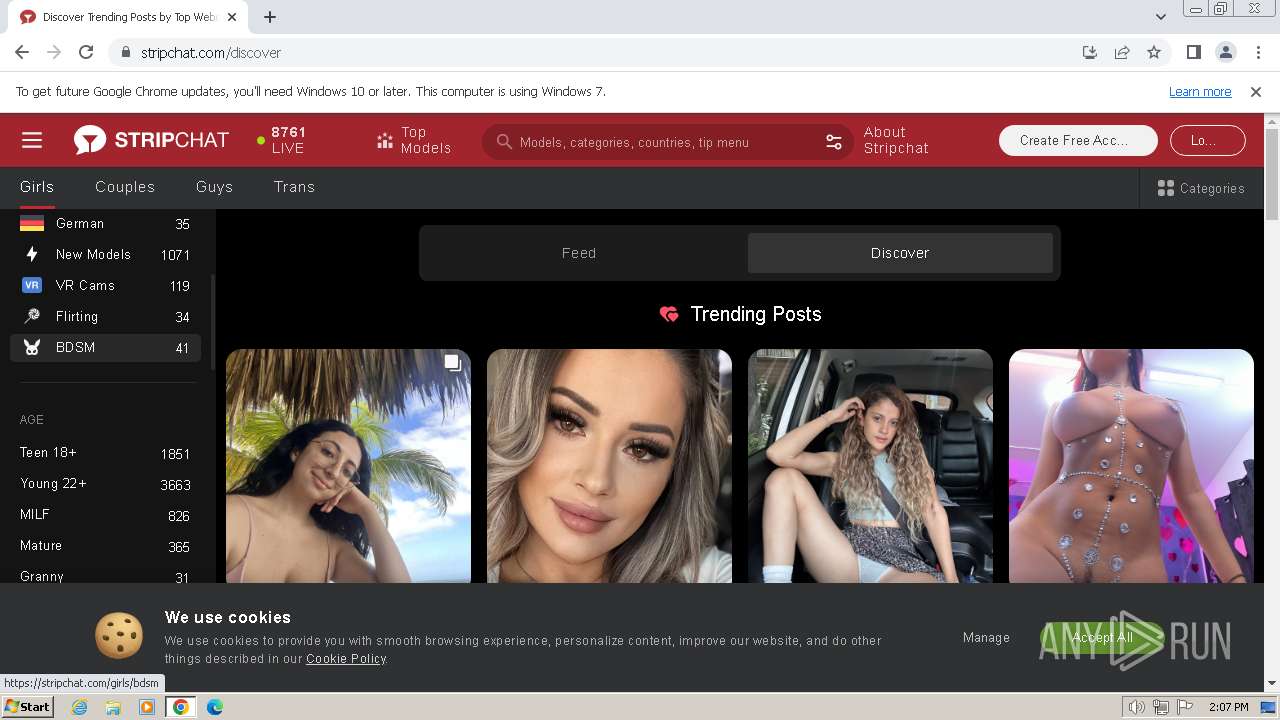The width and height of the screenshot is (1280, 720).
Task: Click the browser back arrow
Action: tap(22, 52)
